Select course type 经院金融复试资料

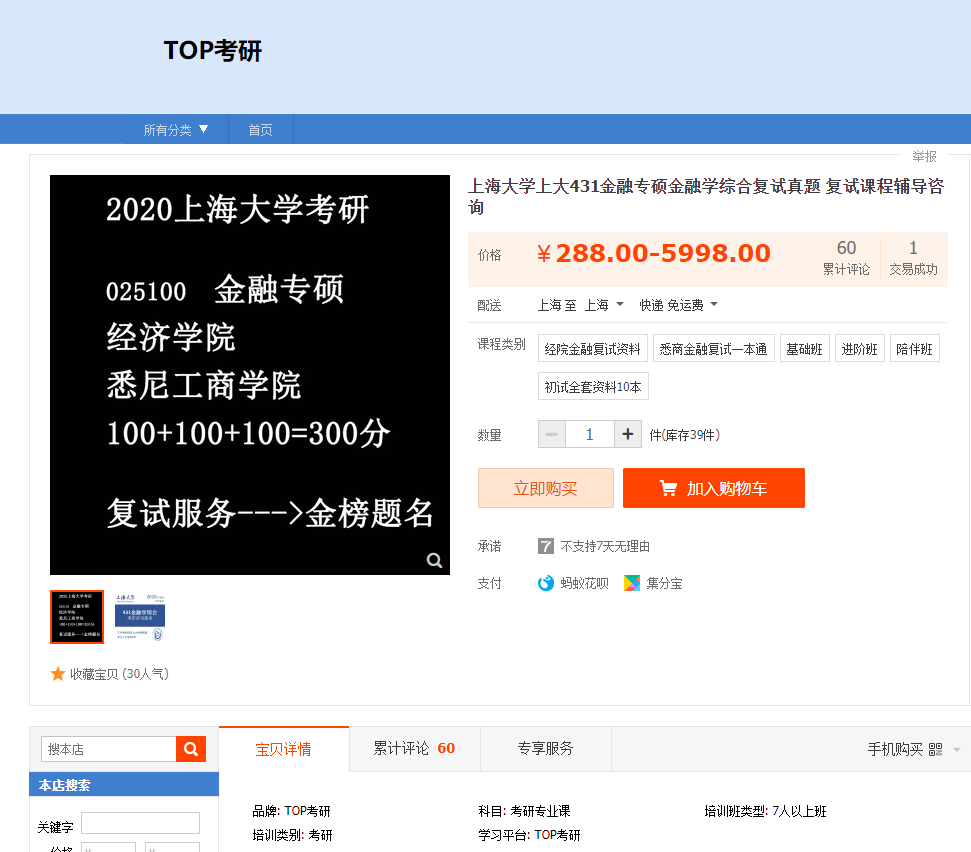(x=593, y=349)
